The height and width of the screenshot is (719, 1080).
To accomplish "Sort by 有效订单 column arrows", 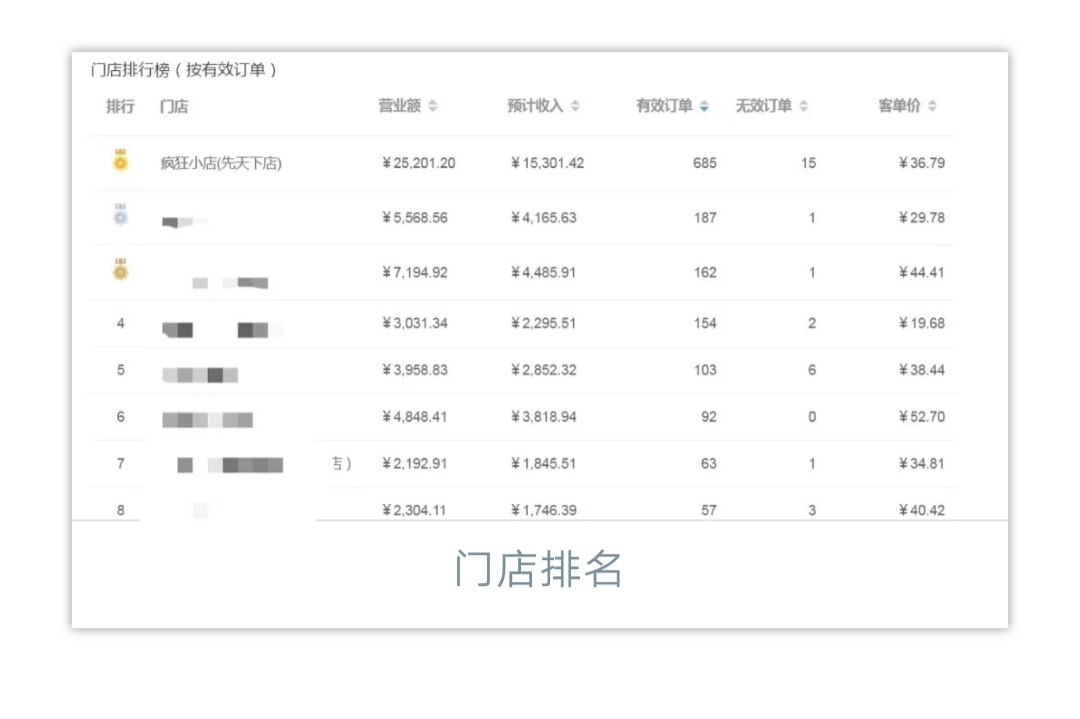I will (x=704, y=106).
